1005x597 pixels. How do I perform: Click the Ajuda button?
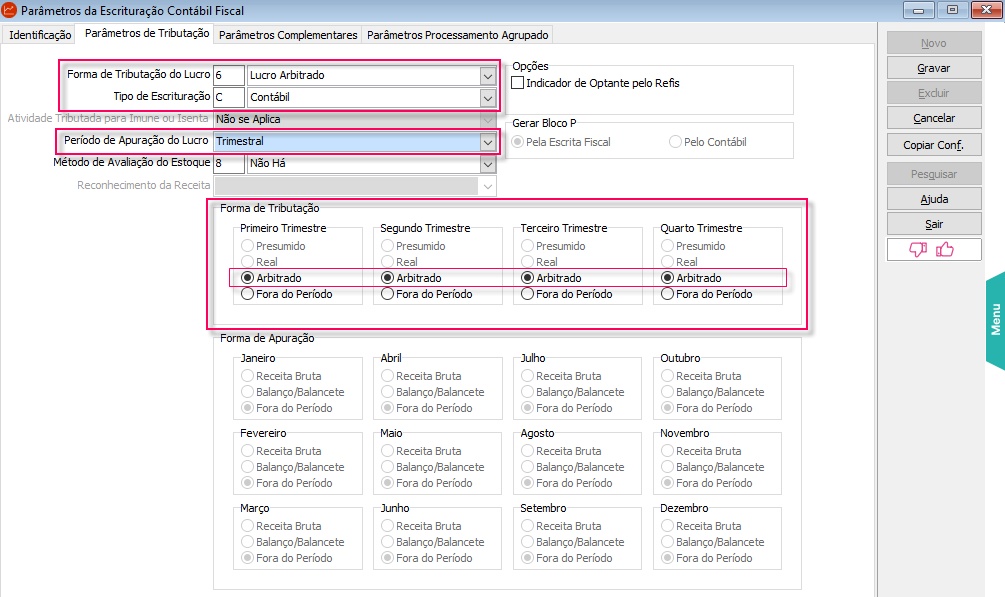point(933,199)
